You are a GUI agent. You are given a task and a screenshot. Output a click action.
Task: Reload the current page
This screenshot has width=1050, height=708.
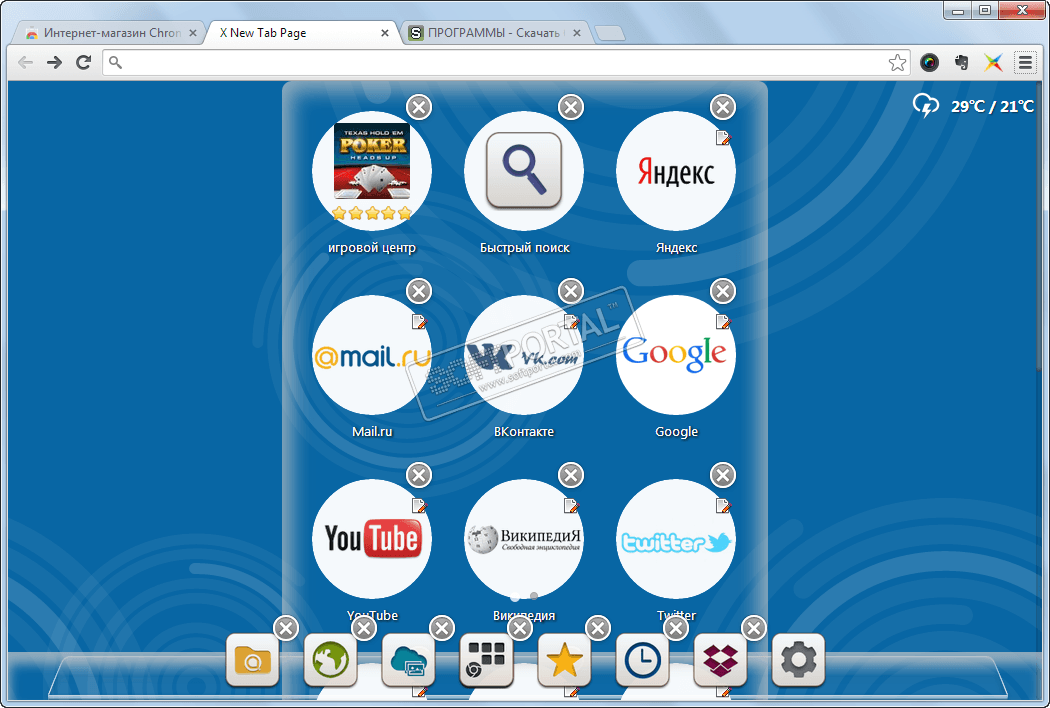[x=84, y=63]
